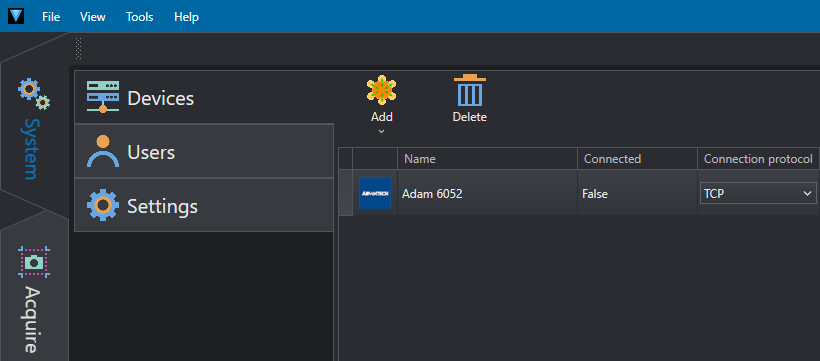Click the Delete trash icon
820x361 pixels.
[469, 90]
